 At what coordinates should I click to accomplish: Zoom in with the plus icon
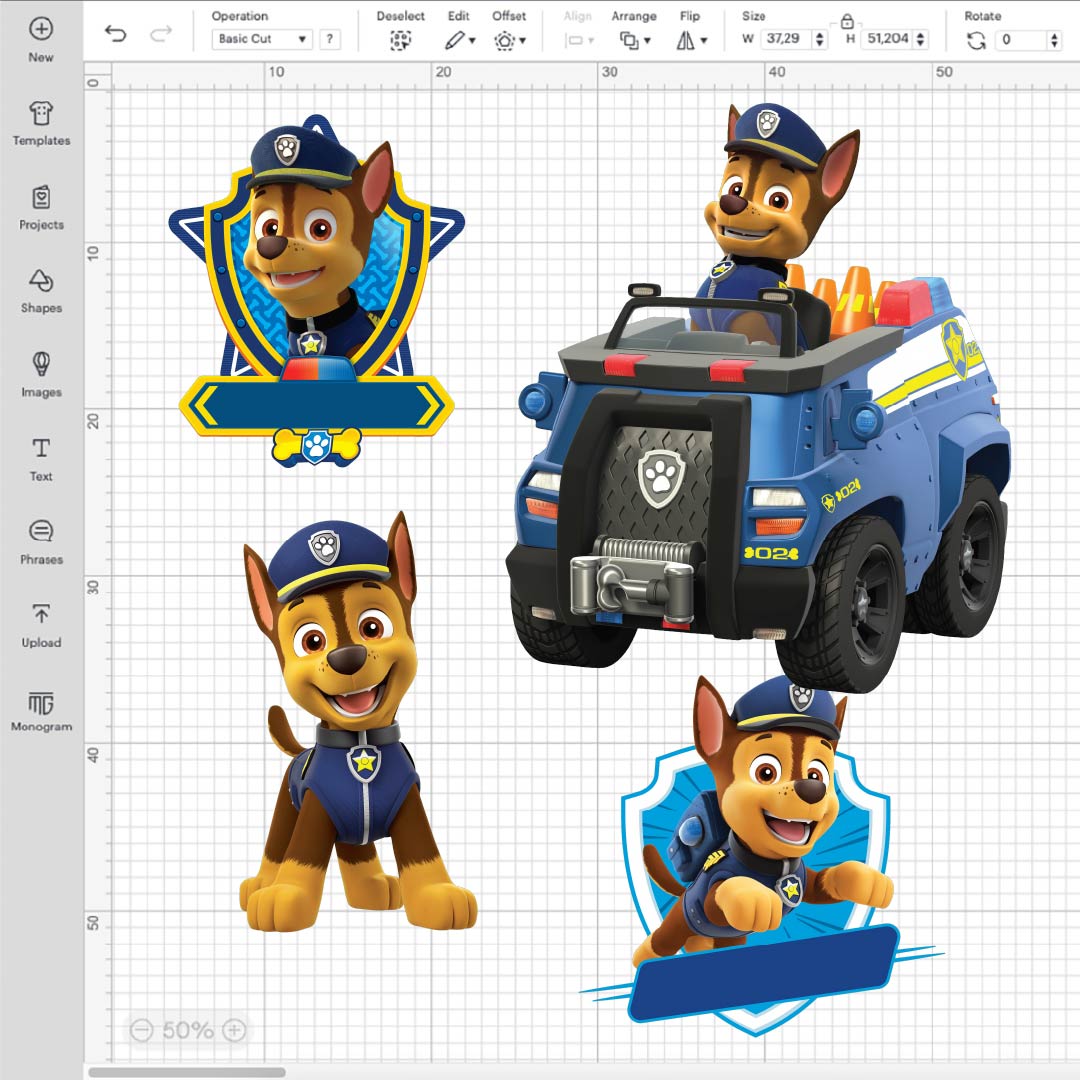pyautogui.click(x=234, y=1030)
